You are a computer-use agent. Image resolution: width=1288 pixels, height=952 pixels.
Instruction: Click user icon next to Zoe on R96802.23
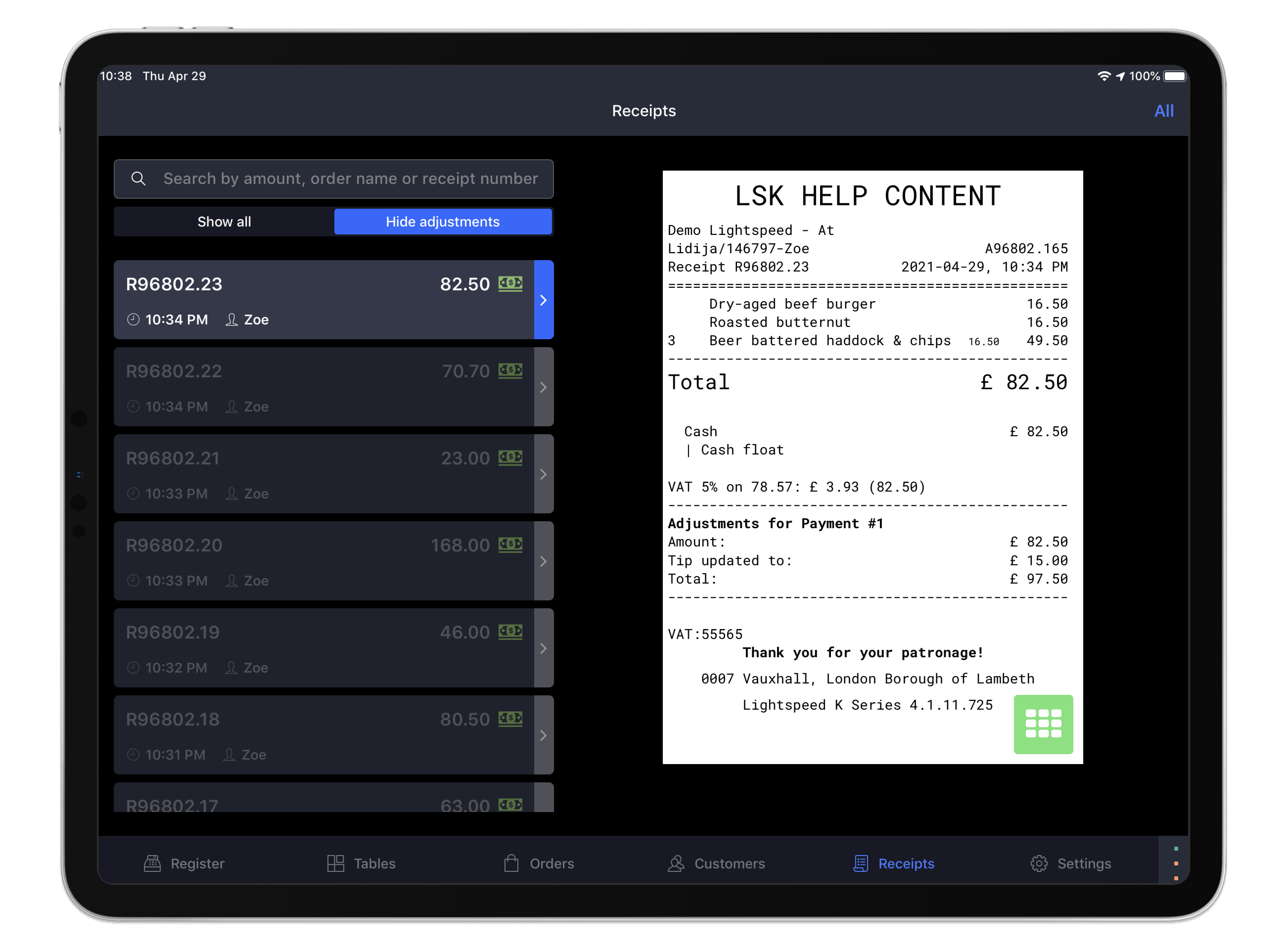coord(232,320)
